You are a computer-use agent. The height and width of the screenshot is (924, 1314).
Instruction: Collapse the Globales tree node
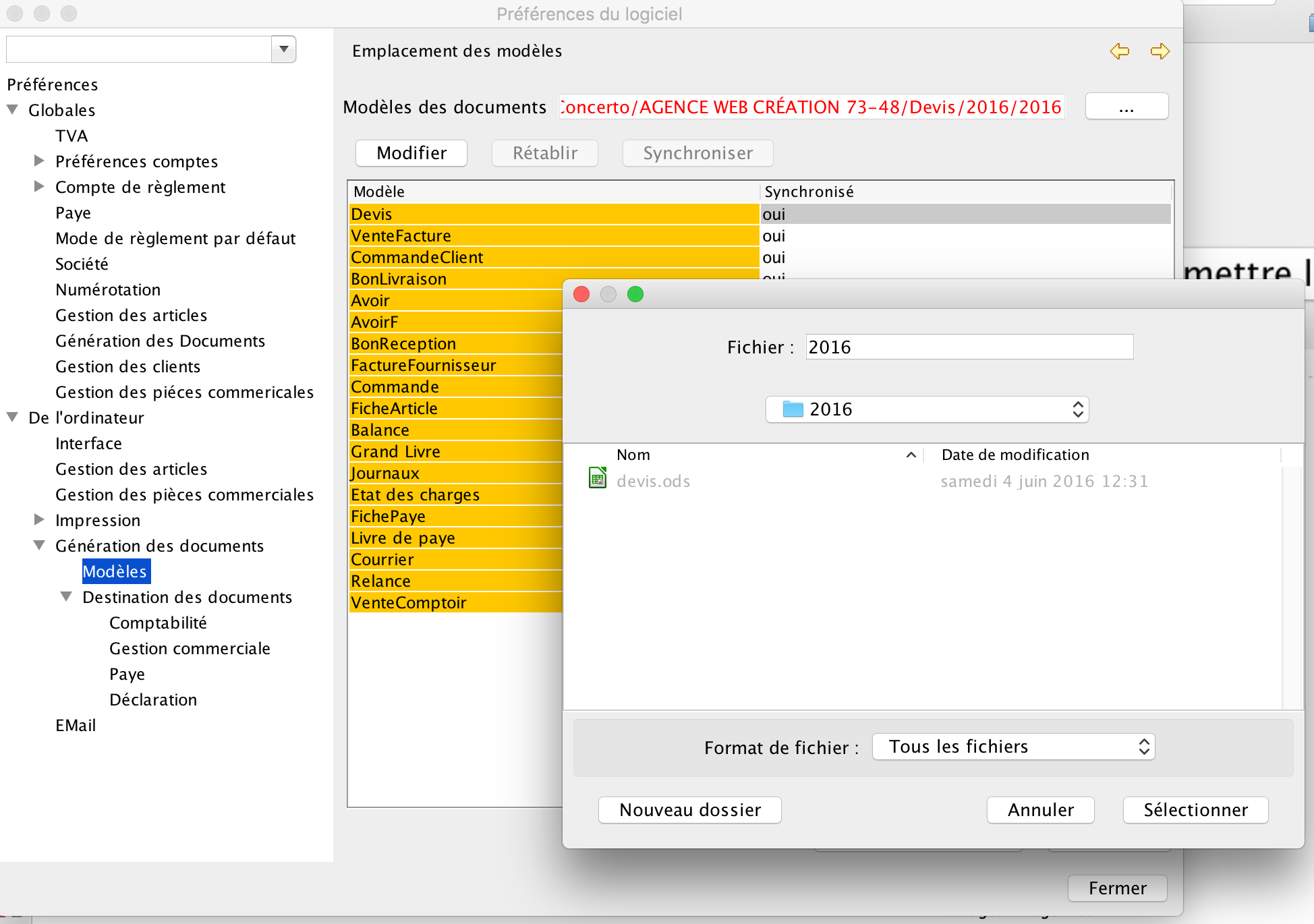click(x=13, y=110)
